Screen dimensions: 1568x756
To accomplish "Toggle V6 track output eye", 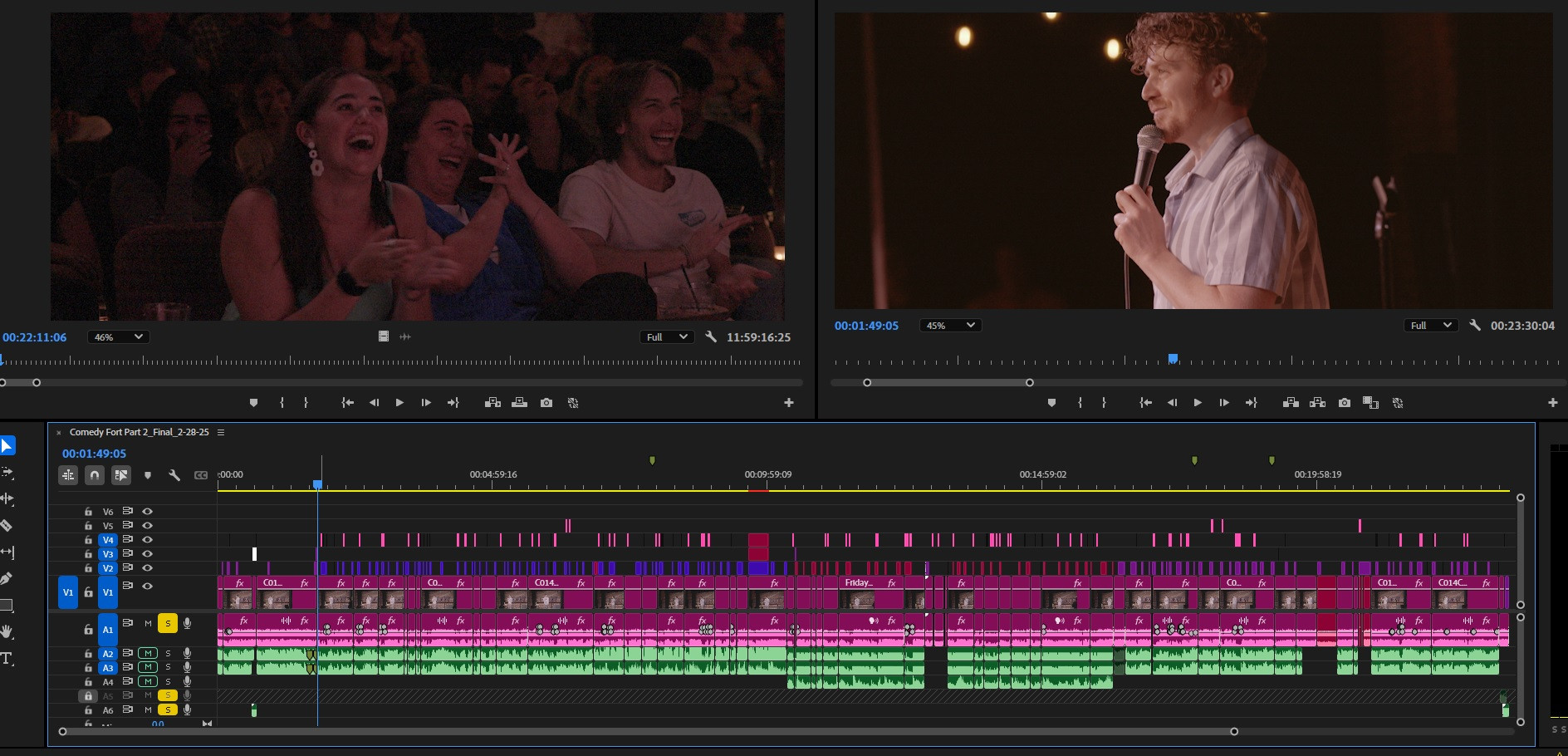I will [x=147, y=512].
